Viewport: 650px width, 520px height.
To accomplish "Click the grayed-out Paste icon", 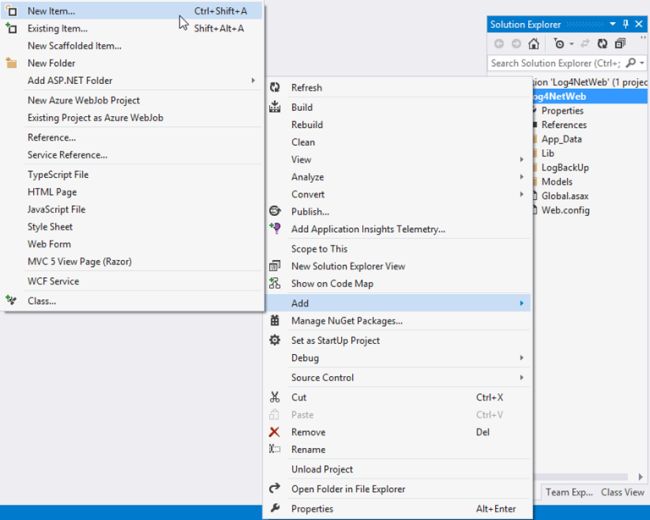I will point(274,414).
